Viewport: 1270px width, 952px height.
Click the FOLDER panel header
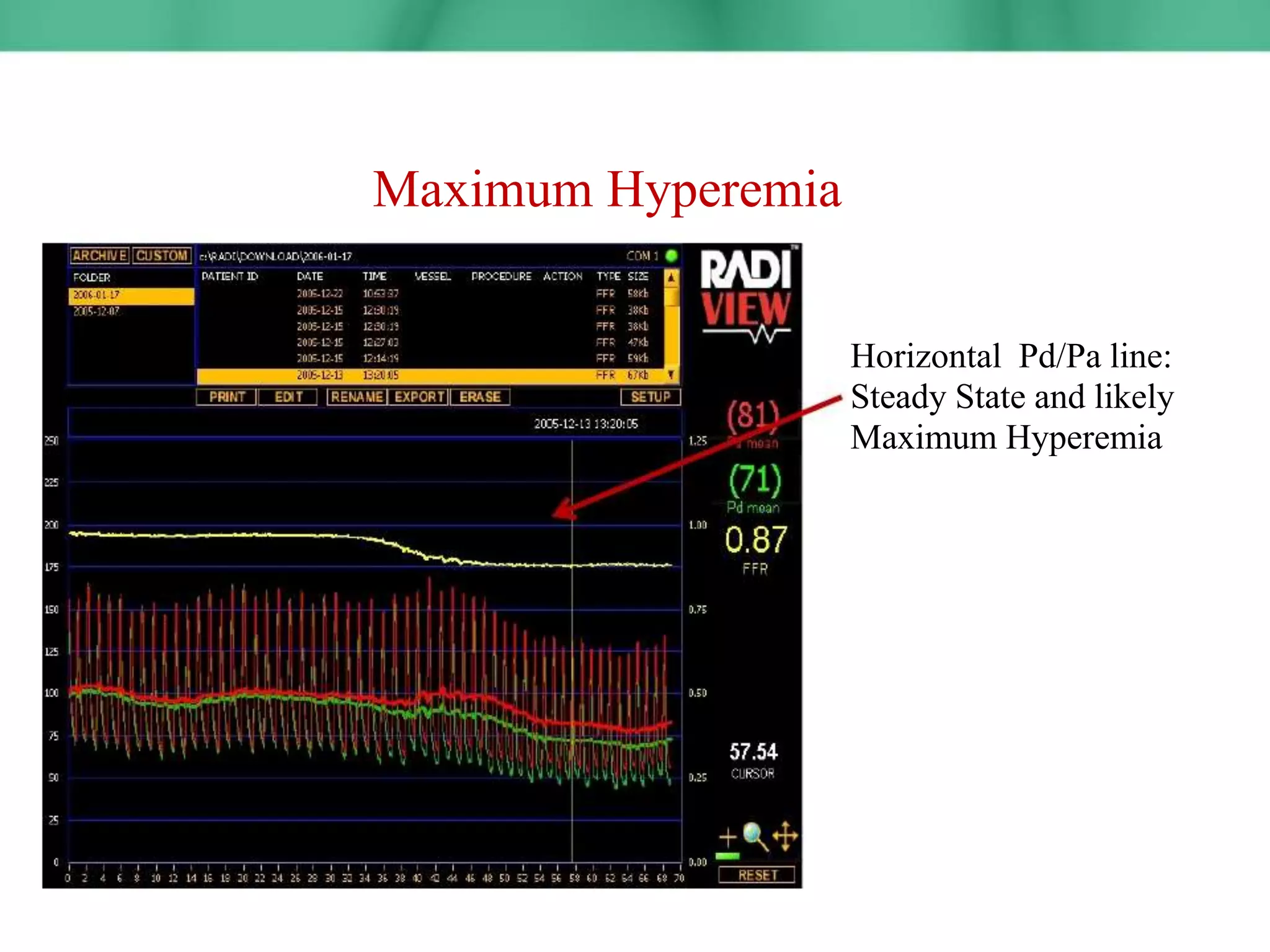coord(92,277)
